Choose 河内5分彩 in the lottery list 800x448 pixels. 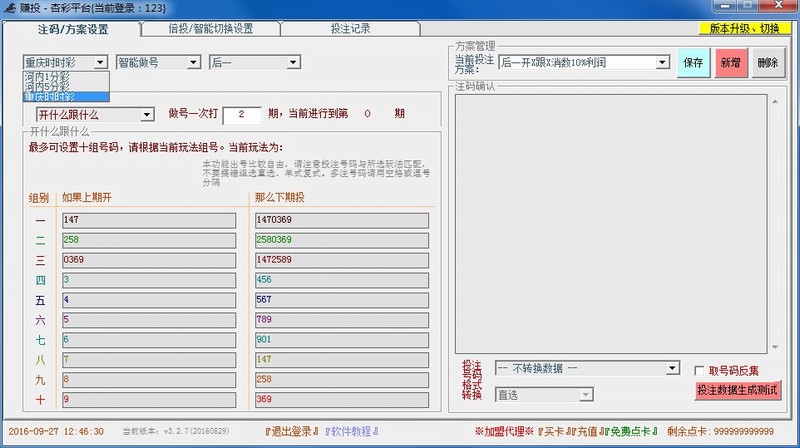coord(47,87)
